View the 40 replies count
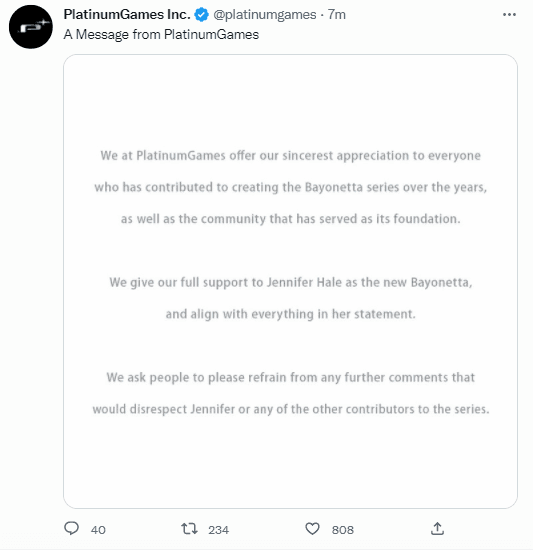 coord(98,530)
